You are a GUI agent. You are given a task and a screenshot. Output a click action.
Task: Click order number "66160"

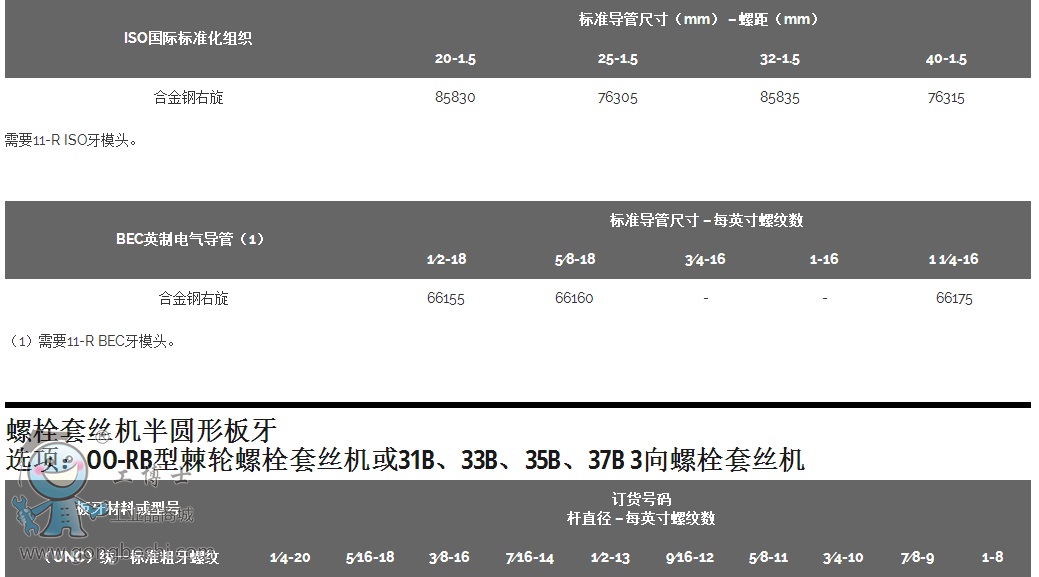coord(574,298)
